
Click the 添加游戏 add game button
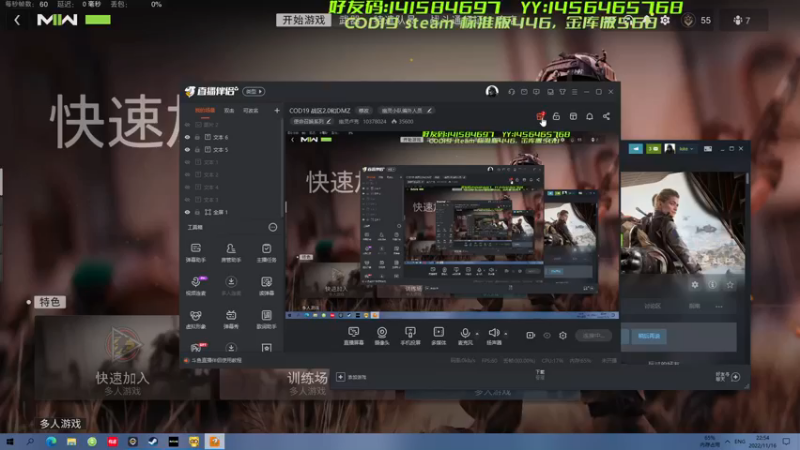click(x=352, y=377)
